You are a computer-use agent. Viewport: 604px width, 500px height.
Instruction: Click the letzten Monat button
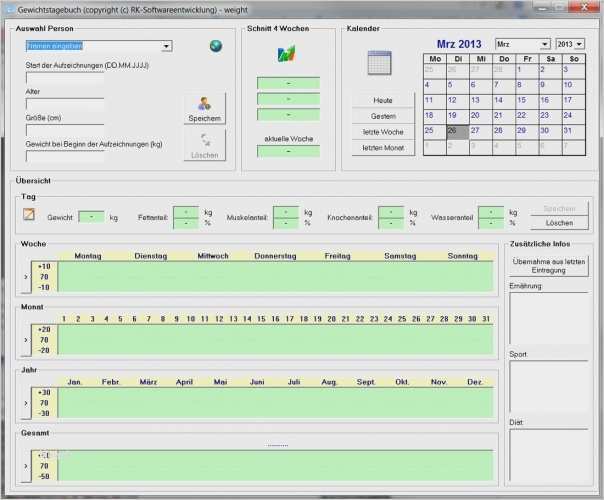[x=383, y=148]
